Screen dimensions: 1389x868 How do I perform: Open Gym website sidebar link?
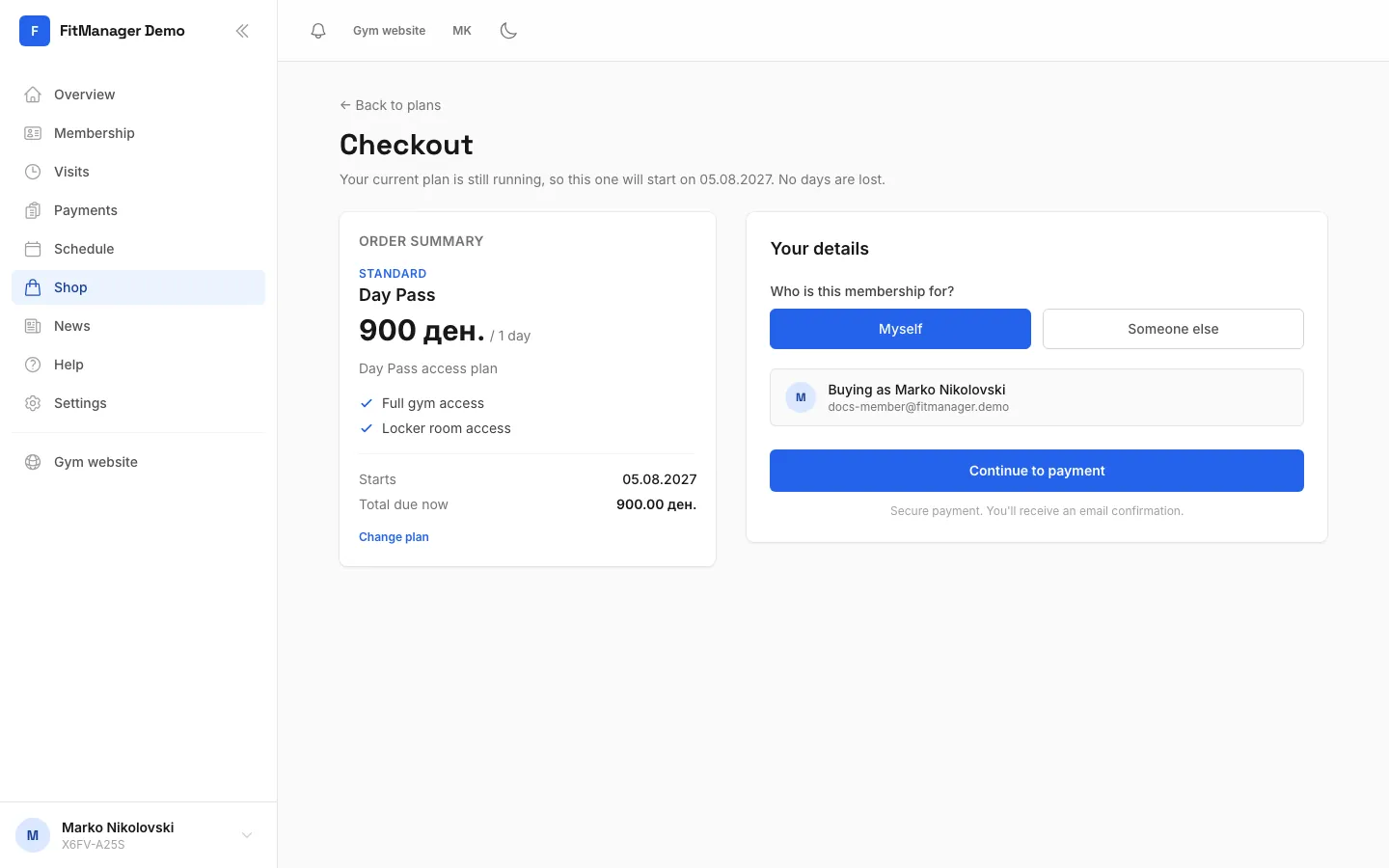[138, 462]
